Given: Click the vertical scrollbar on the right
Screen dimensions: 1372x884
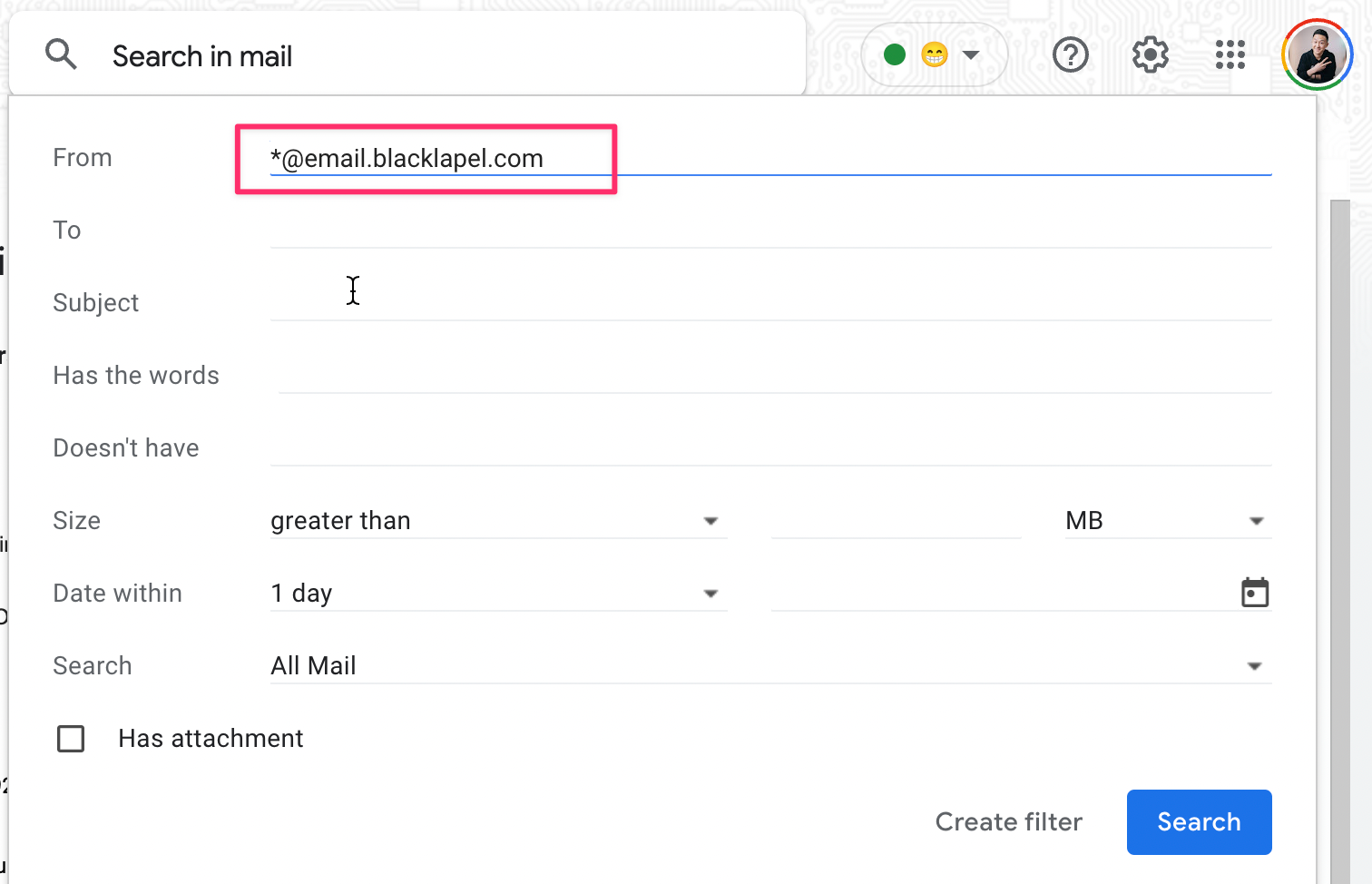Looking at the screenshot, I should (x=1340, y=542).
